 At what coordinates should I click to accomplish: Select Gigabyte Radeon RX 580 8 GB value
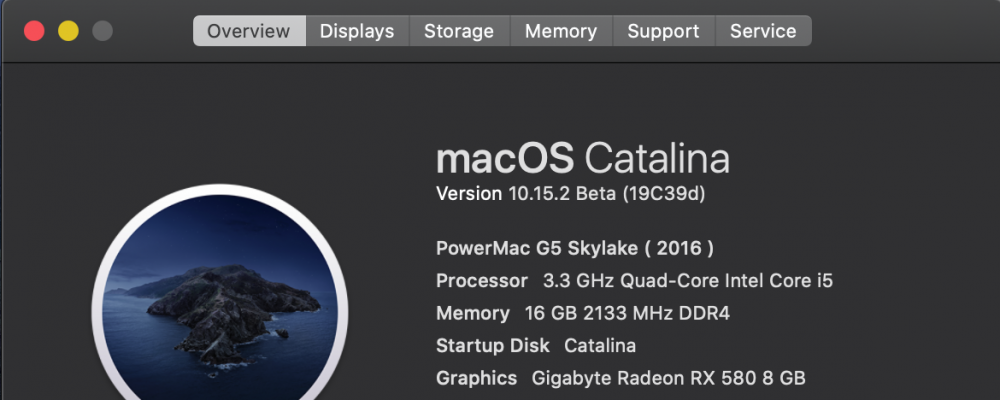click(x=669, y=378)
